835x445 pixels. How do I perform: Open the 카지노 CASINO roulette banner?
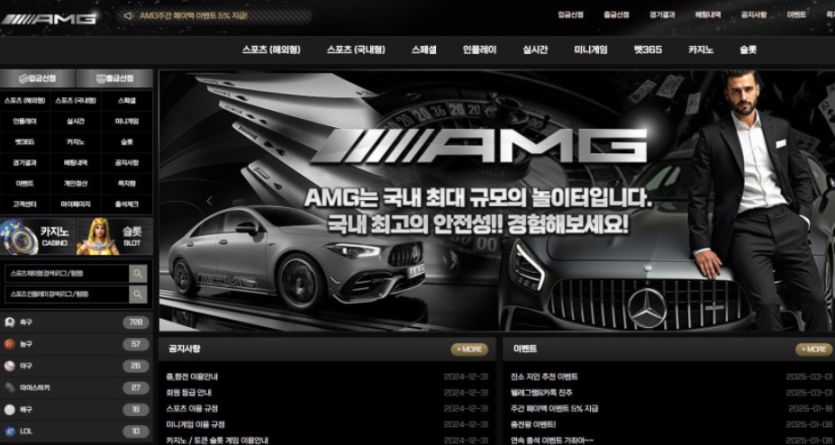pos(38,236)
